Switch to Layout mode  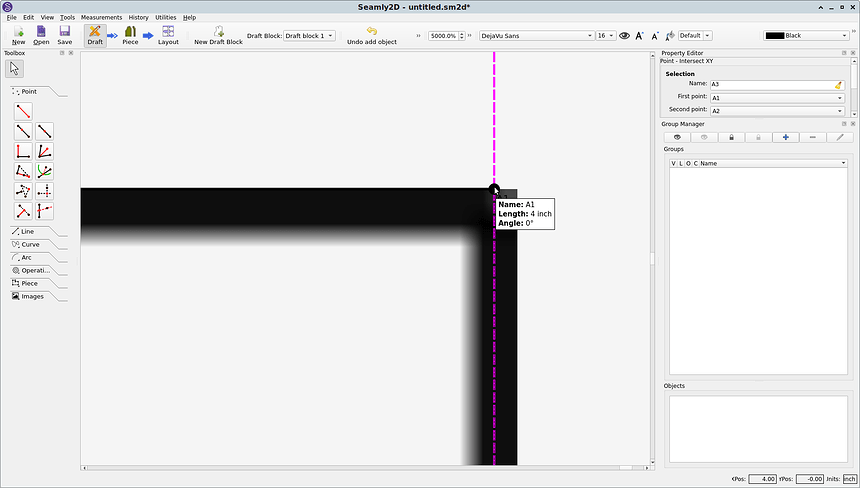168,35
